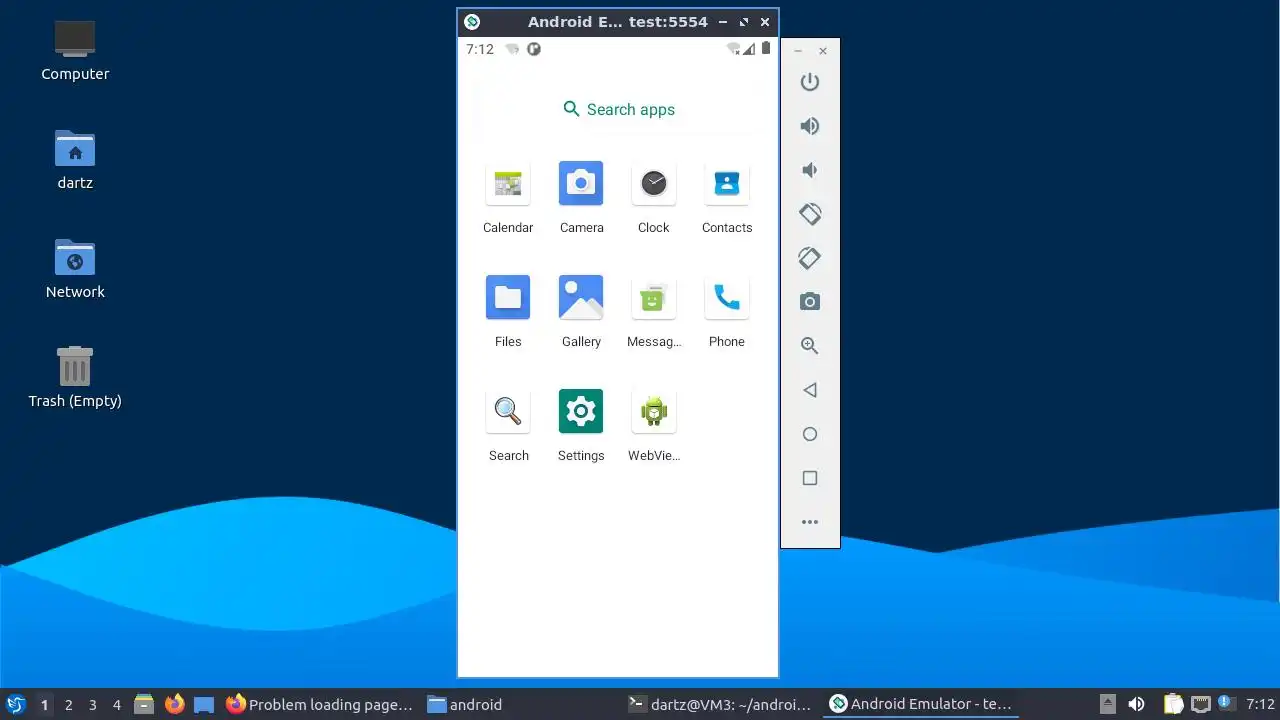Click the taskbar clock showing 7:12
The height and width of the screenshot is (720, 1280).
click(x=1260, y=704)
